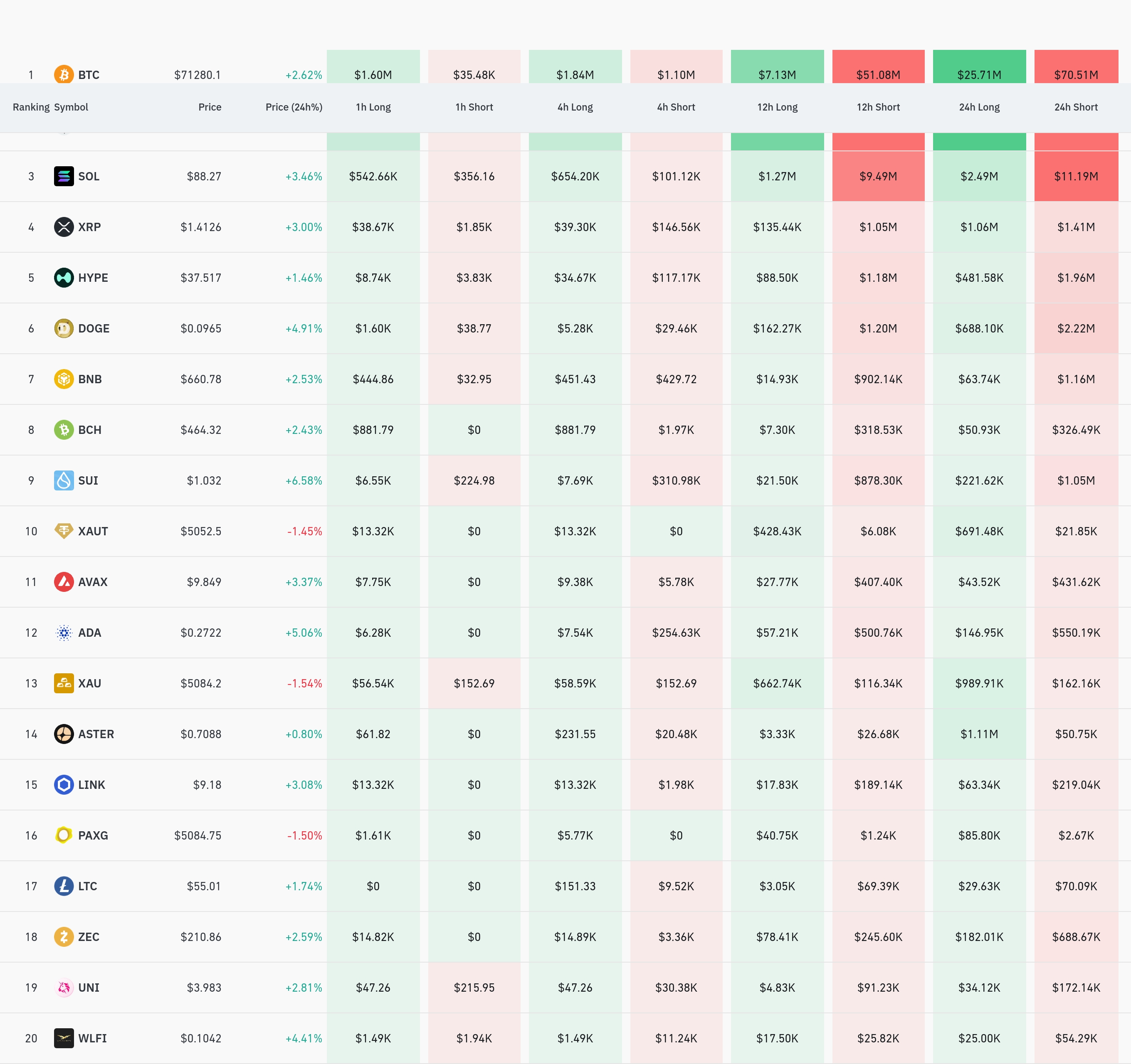Viewport: 1131px width, 1064px height.
Task: Click the Avalanche AVAX icon
Action: 64,582
